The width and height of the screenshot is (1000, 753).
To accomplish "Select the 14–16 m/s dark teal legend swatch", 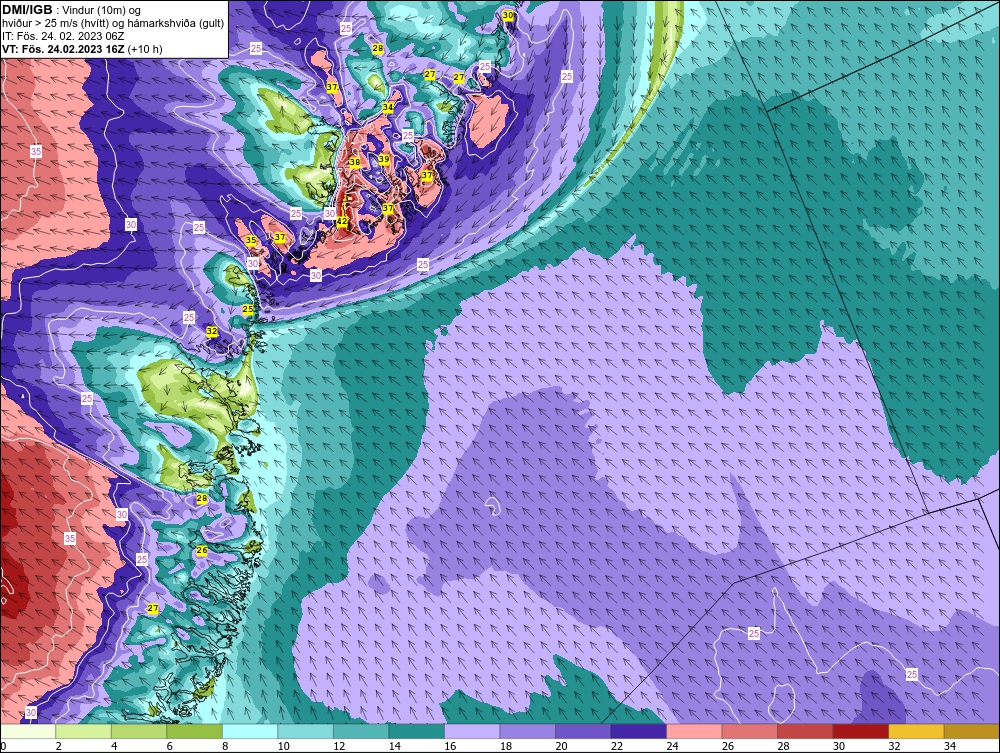I will point(416,731).
